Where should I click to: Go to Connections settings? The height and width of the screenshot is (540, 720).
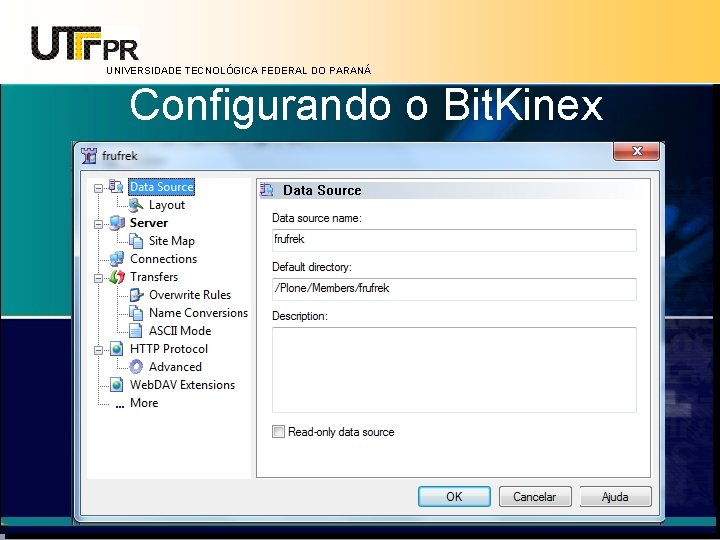pos(163,259)
